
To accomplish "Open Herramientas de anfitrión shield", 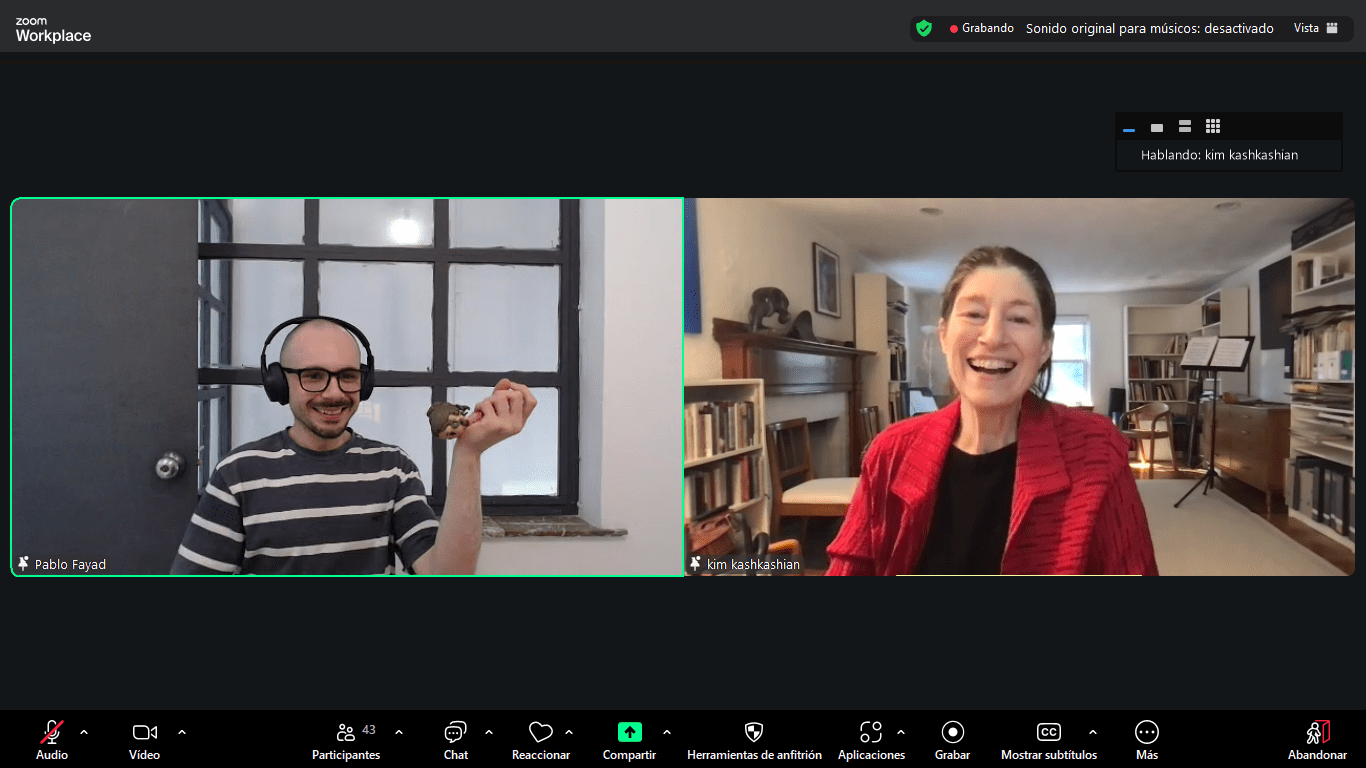I will (754, 733).
